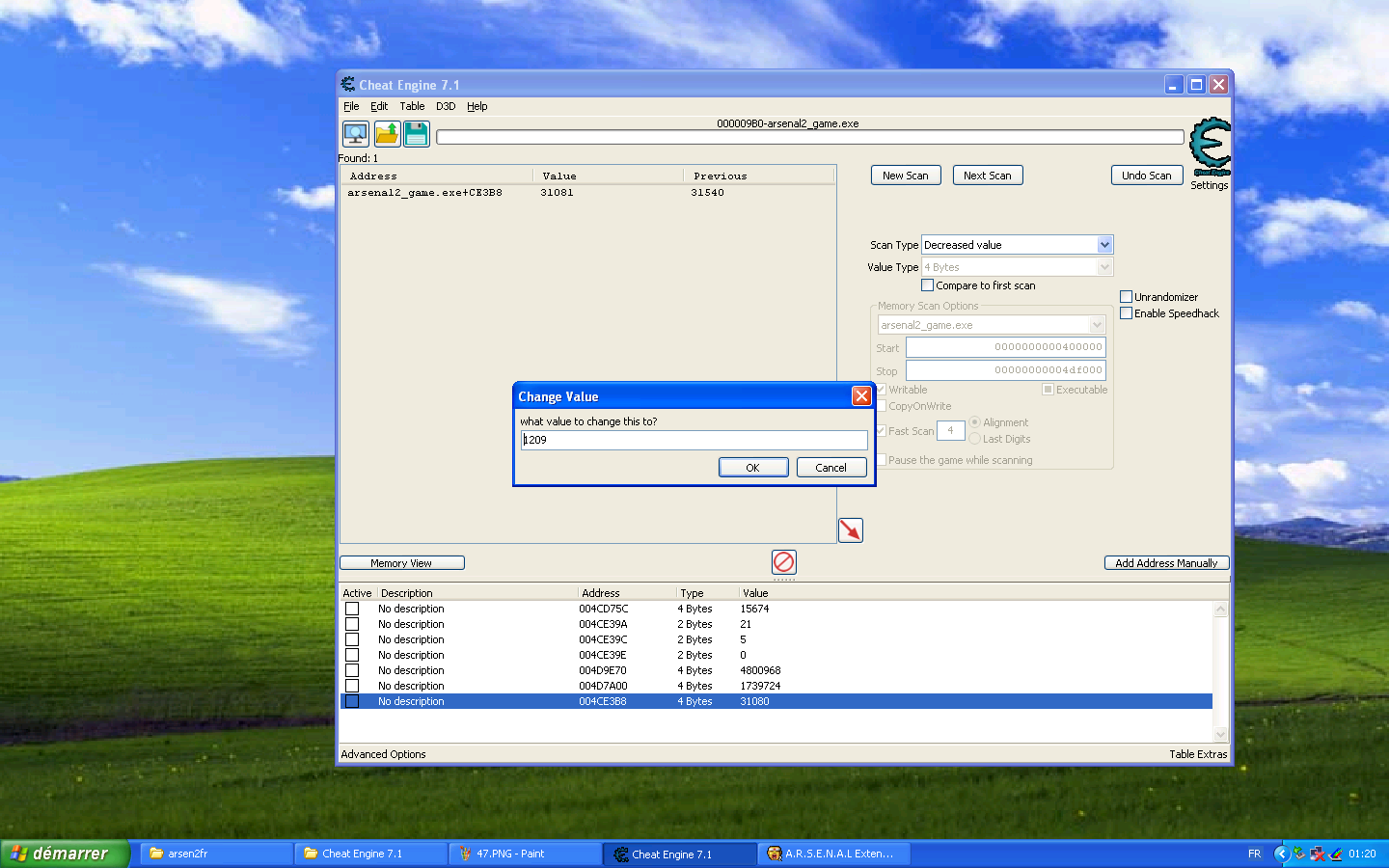Image resolution: width=1389 pixels, height=868 pixels.
Task: Switch to A.R.S.E.N.A.L Extended taskbar item
Action: pyautogui.click(x=834, y=854)
